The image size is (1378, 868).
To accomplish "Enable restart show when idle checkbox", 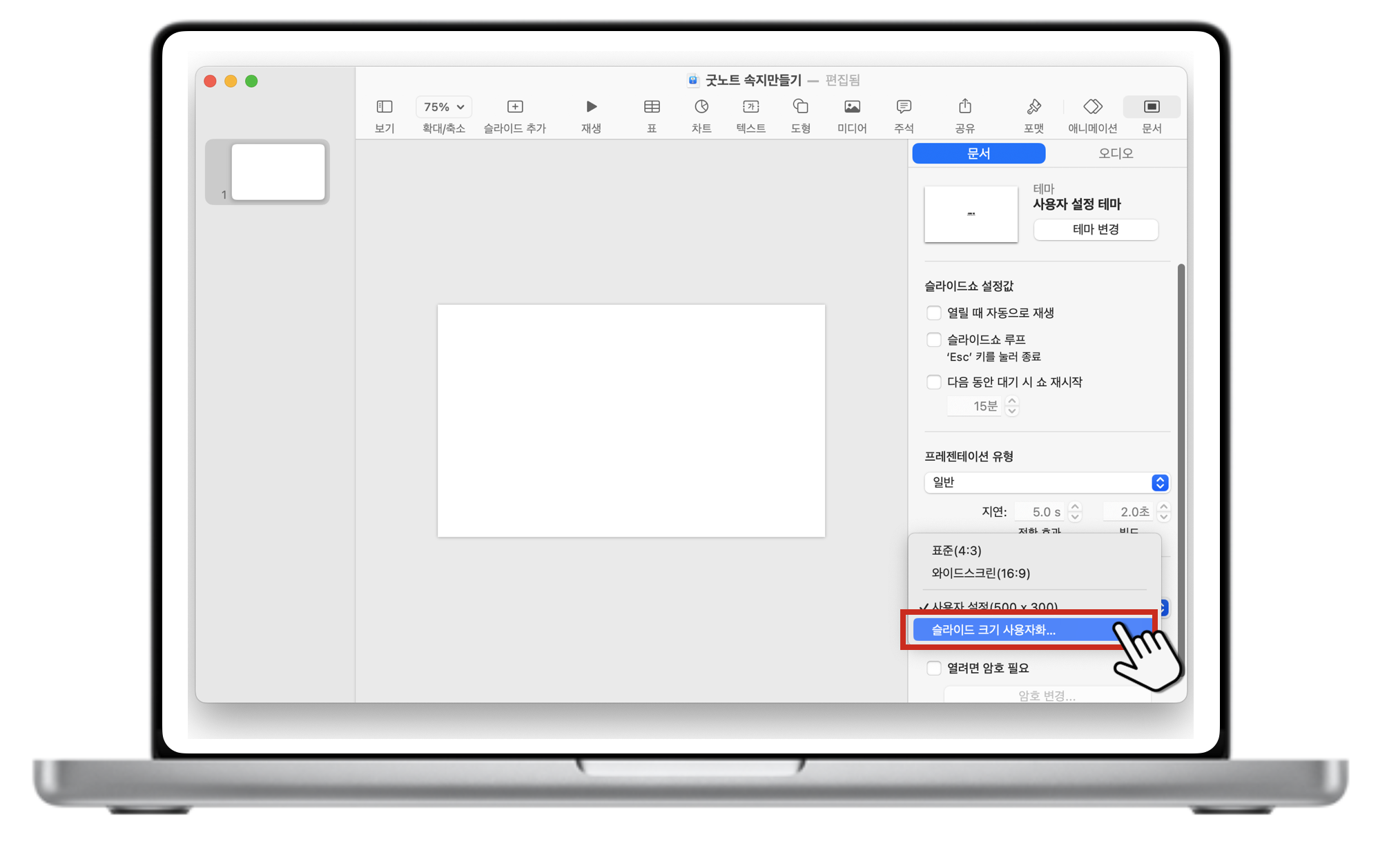I will coord(934,382).
